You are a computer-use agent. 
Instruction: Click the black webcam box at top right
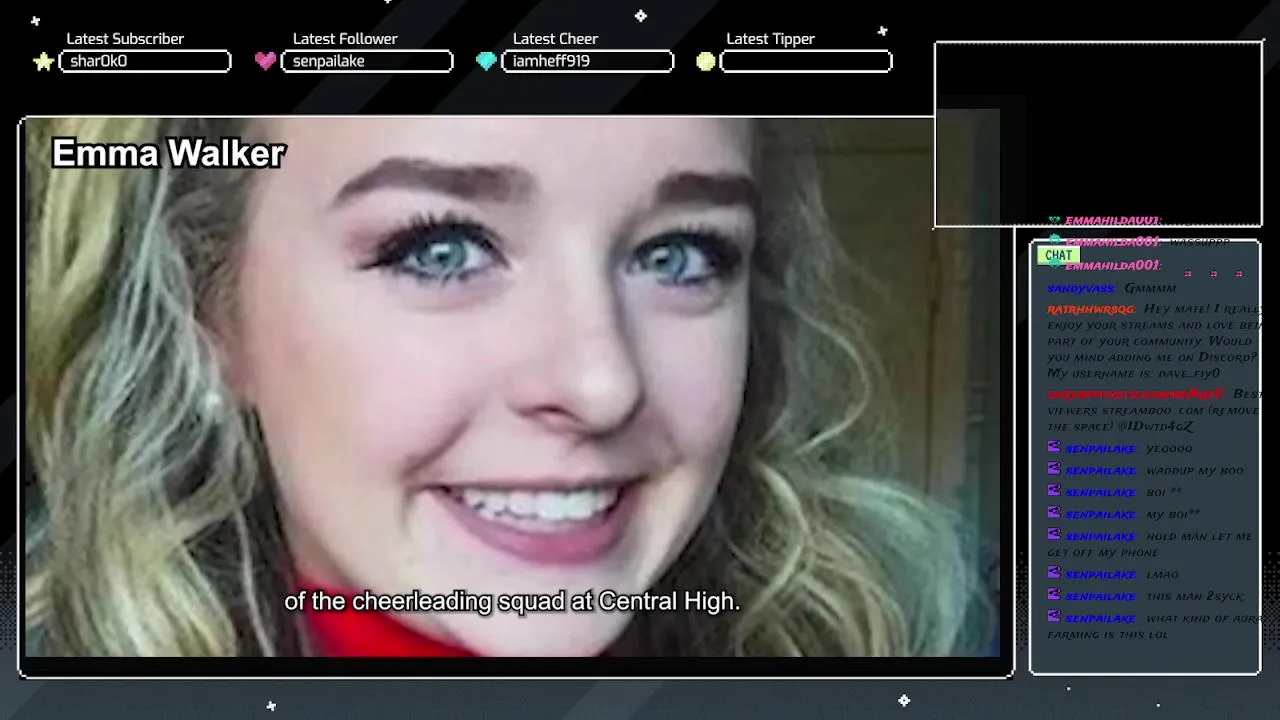coord(1098,134)
